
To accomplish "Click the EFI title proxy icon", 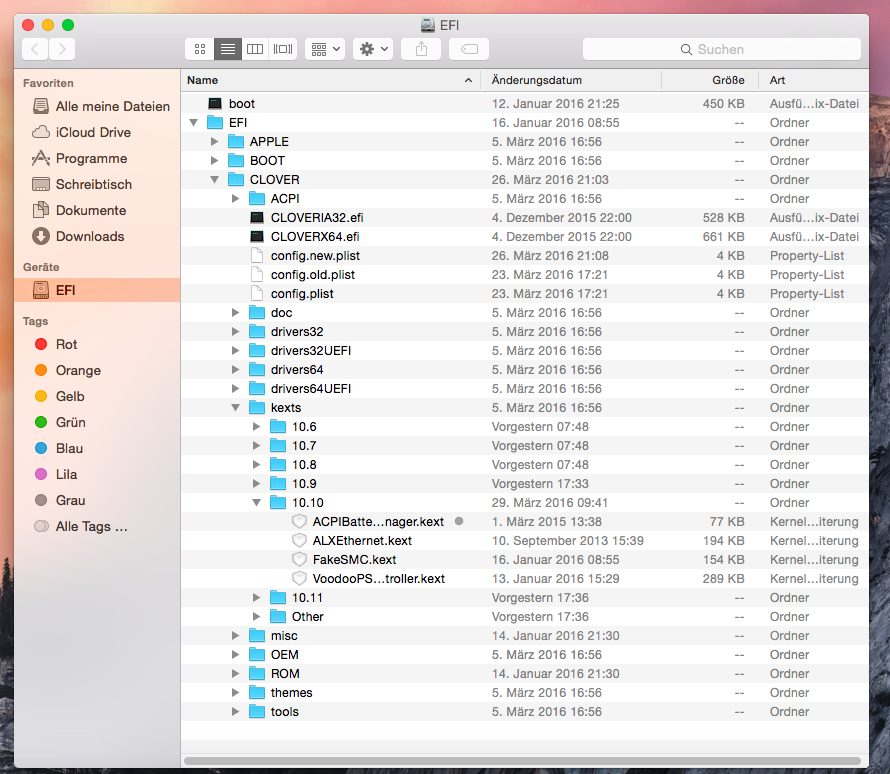I will coord(427,25).
